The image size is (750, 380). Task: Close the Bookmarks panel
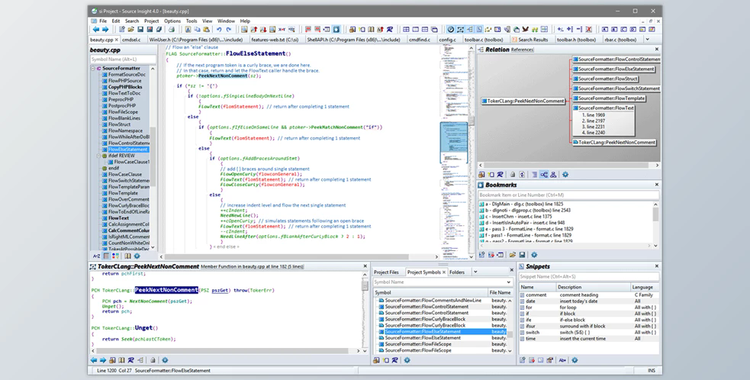tap(656, 185)
